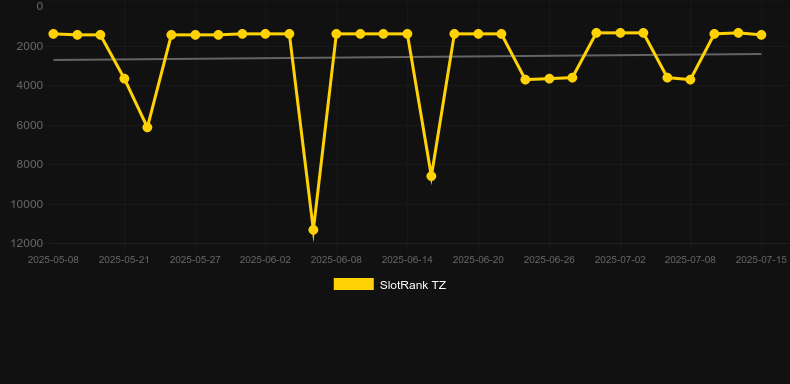
Task: Click the last data point on 2025-07-15
Action: point(761,35)
